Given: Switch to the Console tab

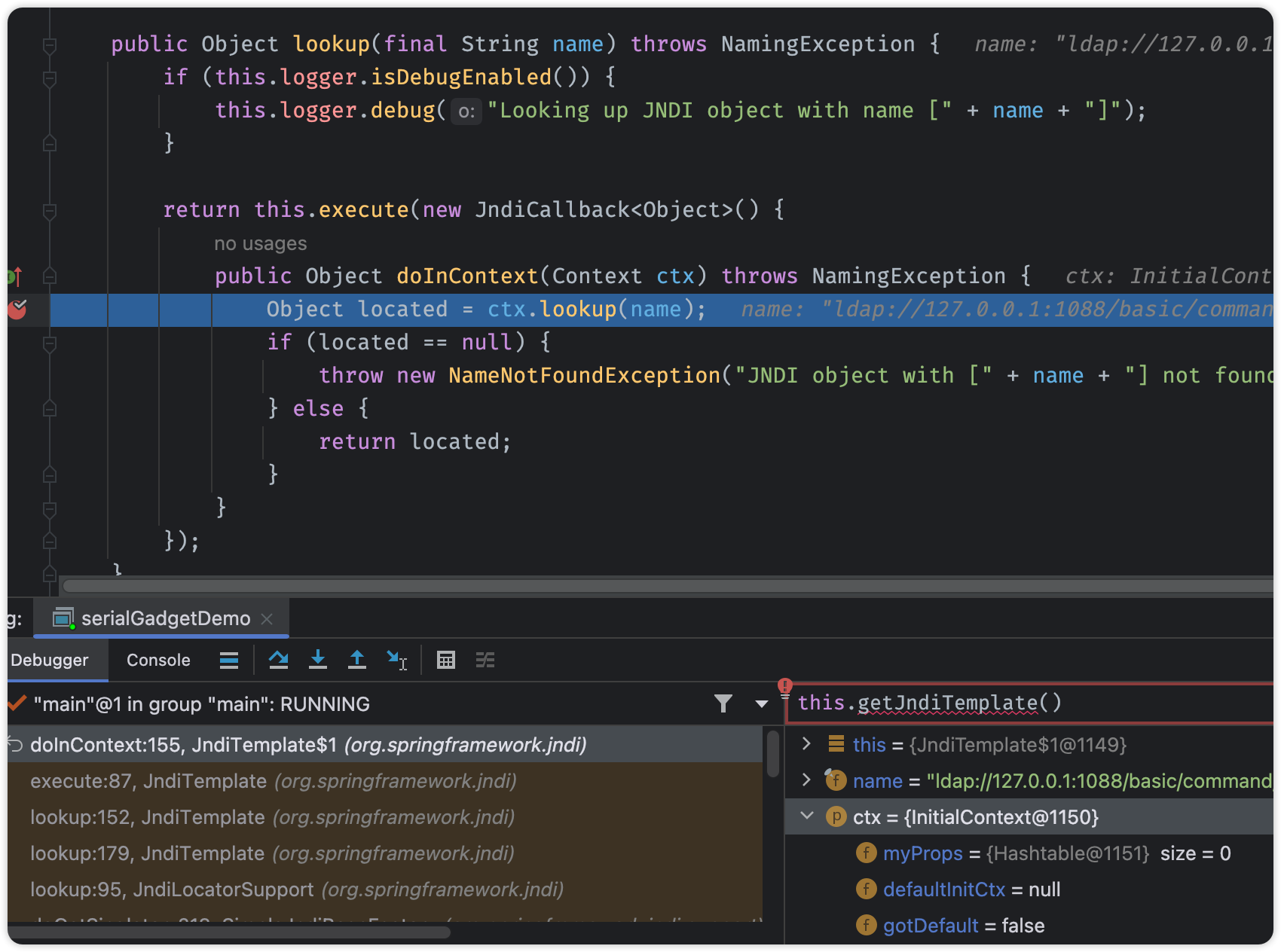Looking at the screenshot, I should pyautogui.click(x=158, y=661).
